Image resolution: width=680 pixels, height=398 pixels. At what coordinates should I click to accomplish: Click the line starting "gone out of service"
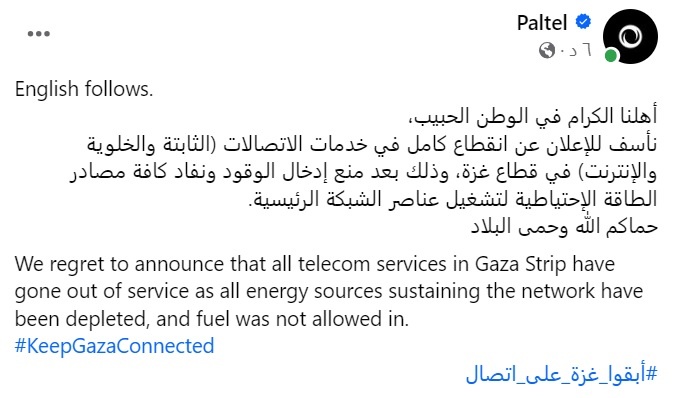point(329,291)
